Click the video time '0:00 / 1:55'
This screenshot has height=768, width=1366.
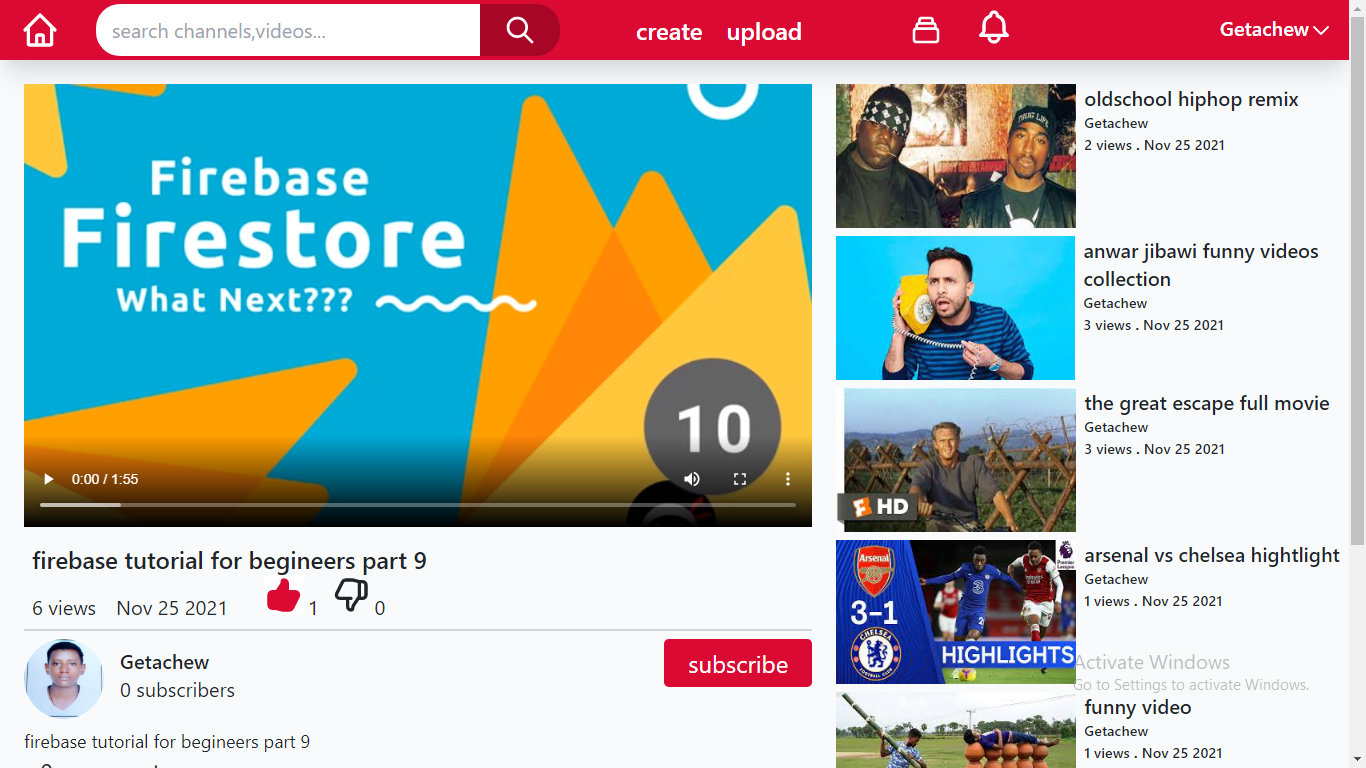[105, 479]
